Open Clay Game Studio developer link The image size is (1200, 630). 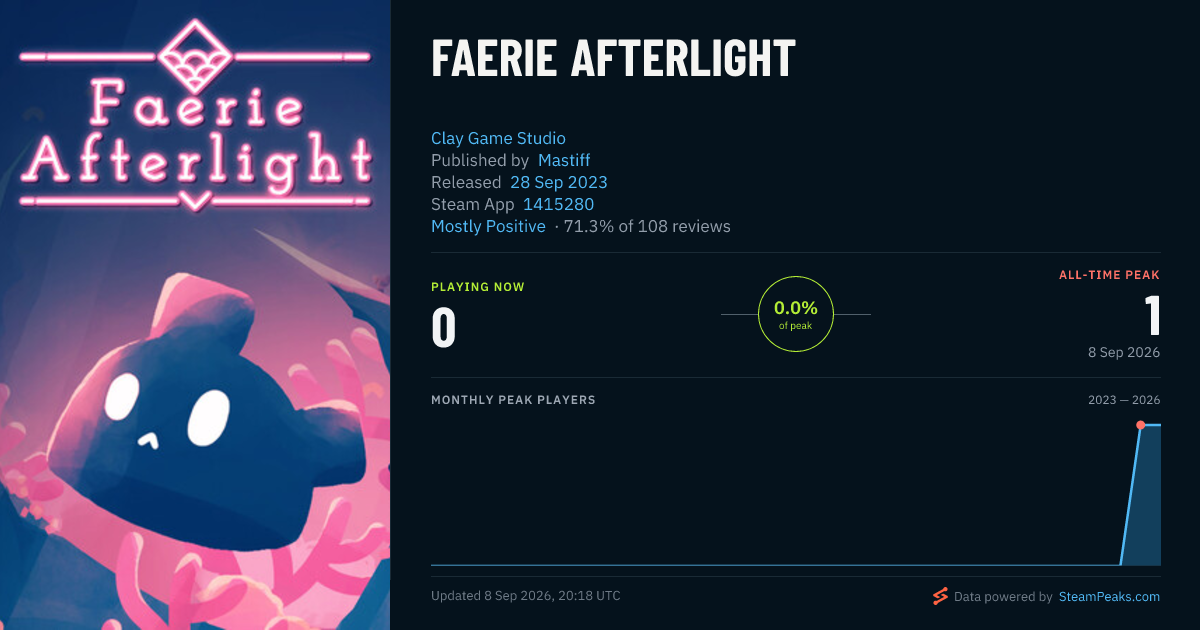point(498,138)
